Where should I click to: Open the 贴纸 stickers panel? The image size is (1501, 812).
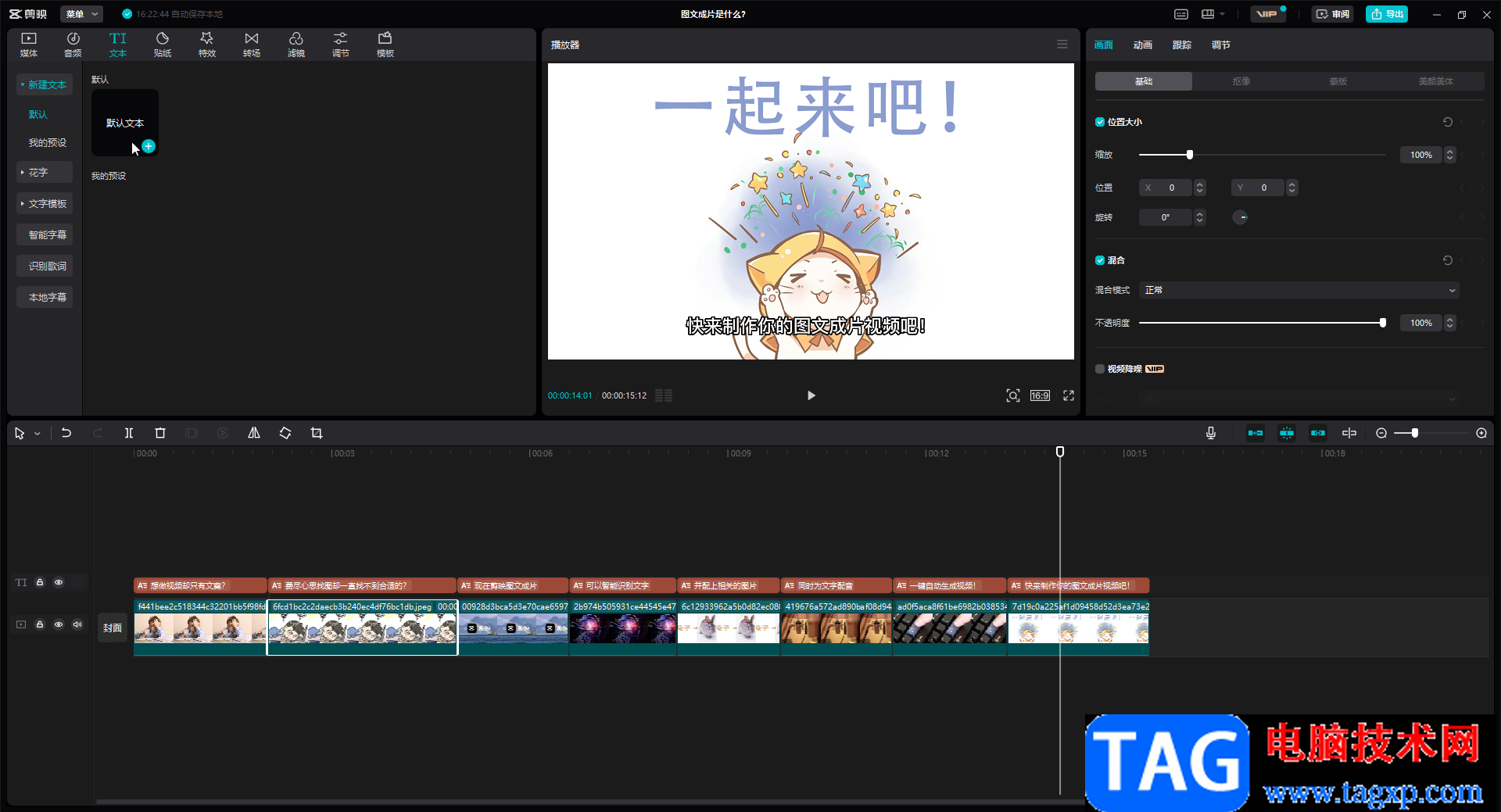tap(162, 45)
